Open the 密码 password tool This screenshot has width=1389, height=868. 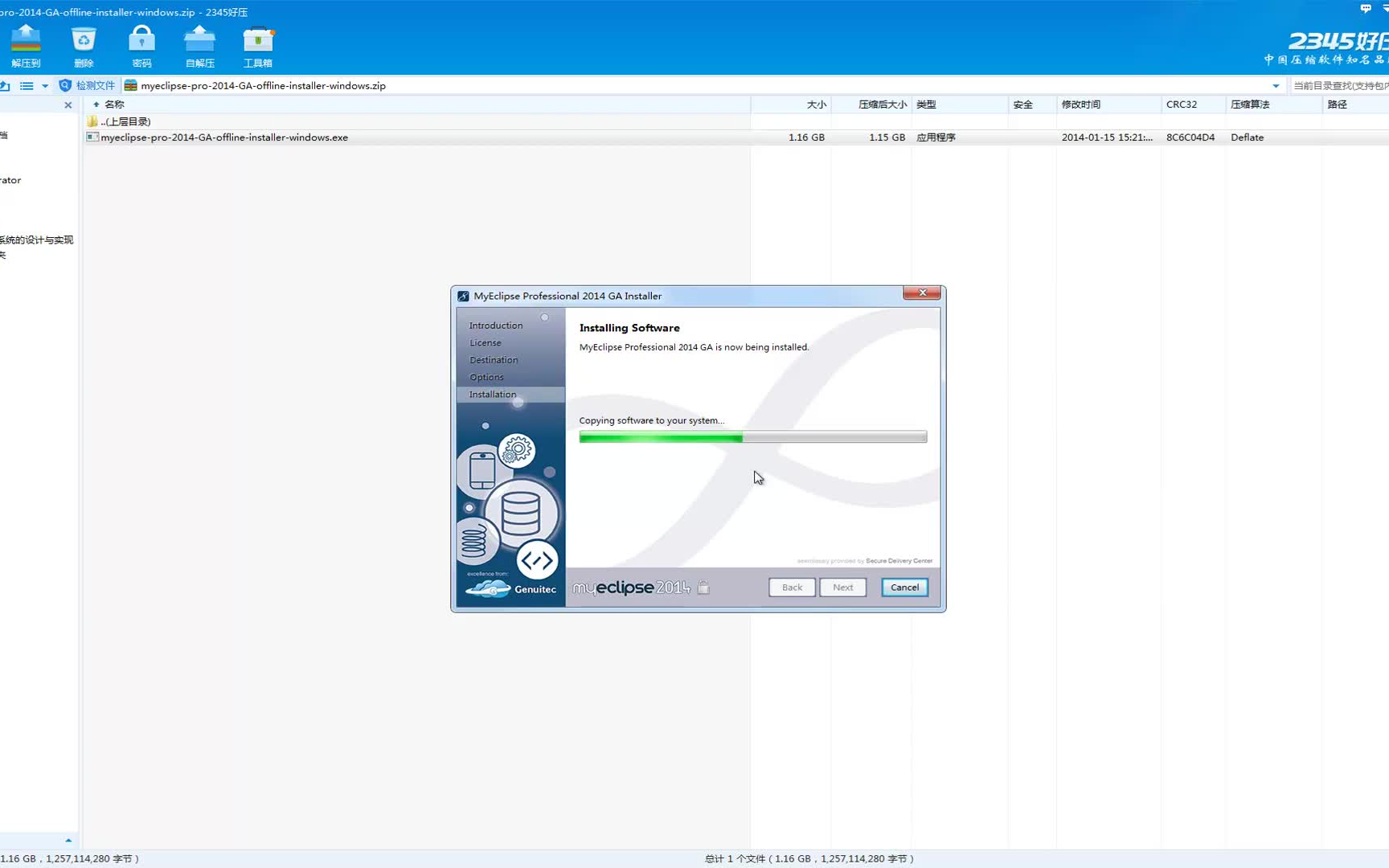pyautogui.click(x=141, y=46)
